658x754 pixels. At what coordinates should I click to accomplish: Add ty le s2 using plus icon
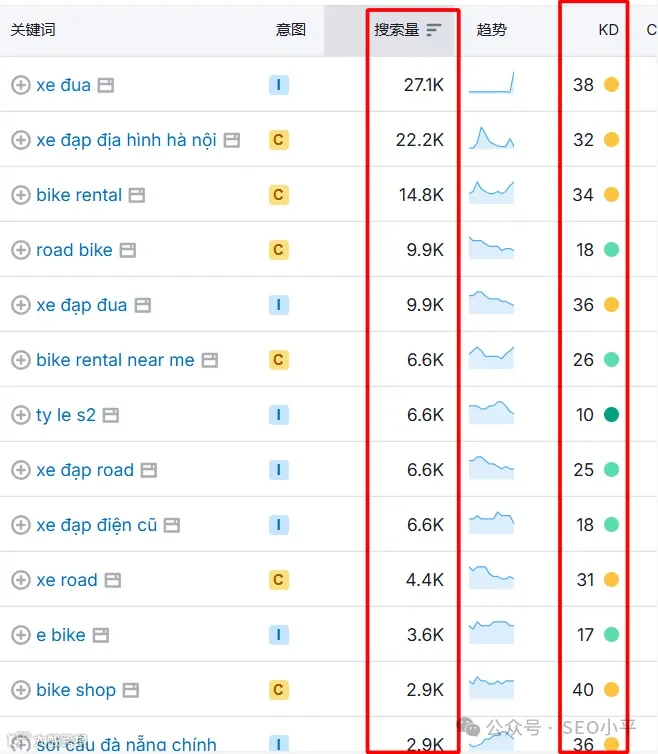pos(21,415)
